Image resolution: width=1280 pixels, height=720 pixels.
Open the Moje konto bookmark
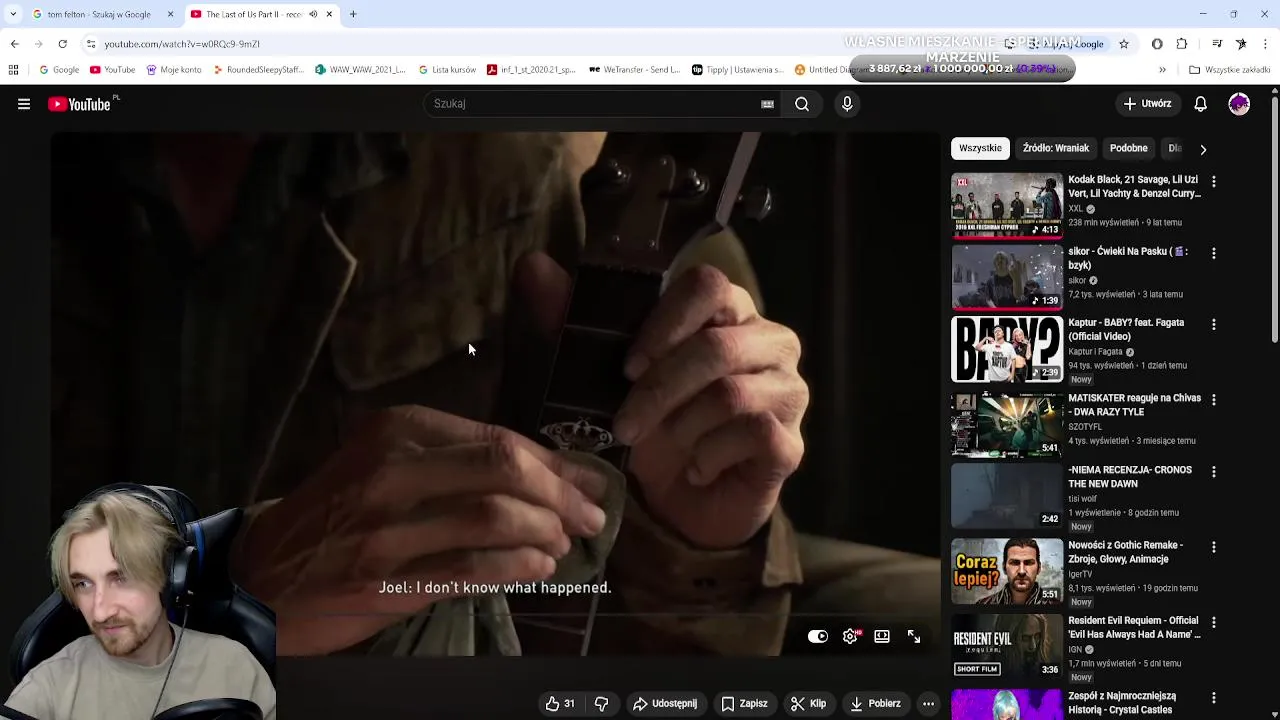tap(174, 70)
